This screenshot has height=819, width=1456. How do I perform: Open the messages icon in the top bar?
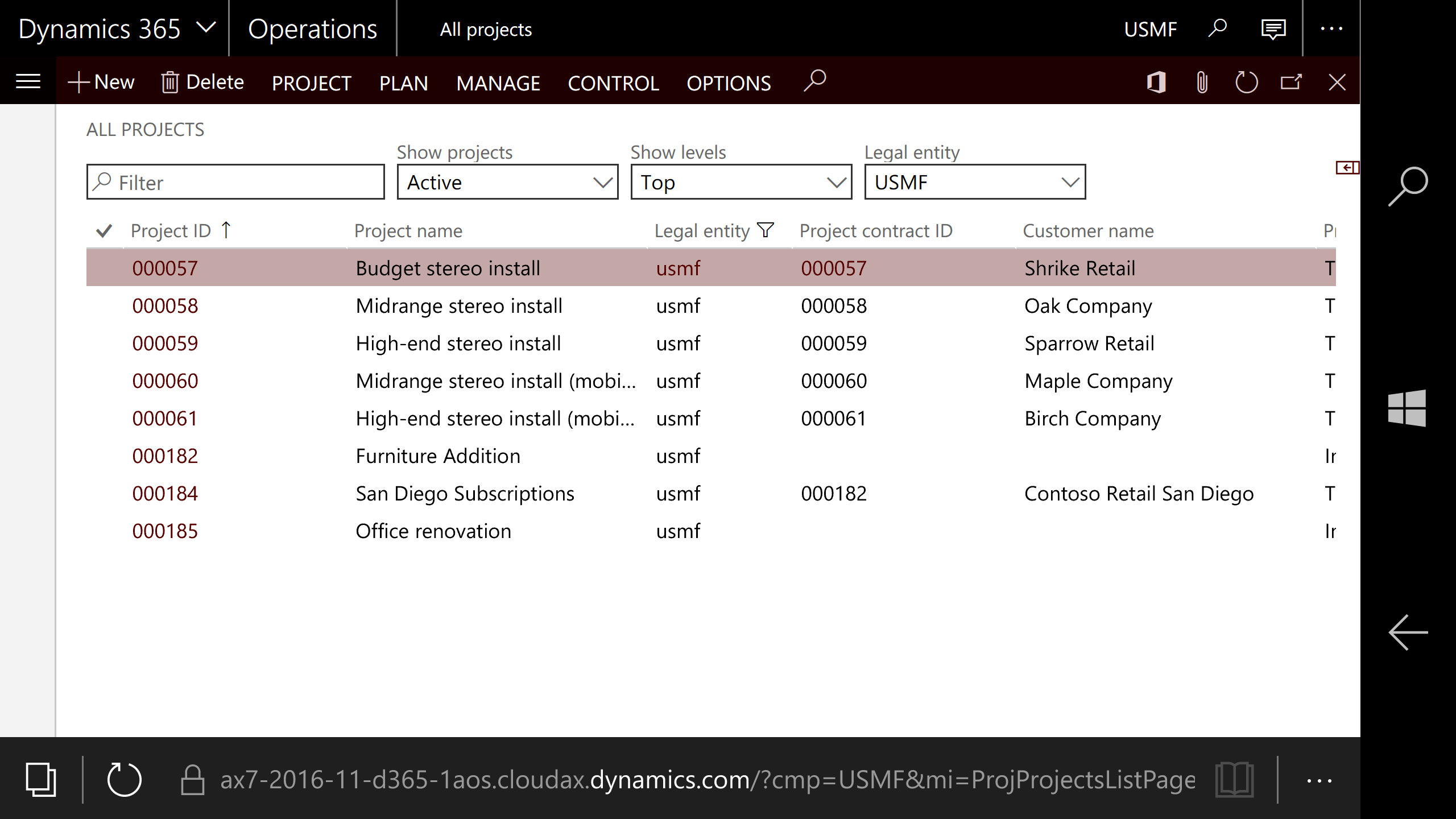(x=1273, y=29)
